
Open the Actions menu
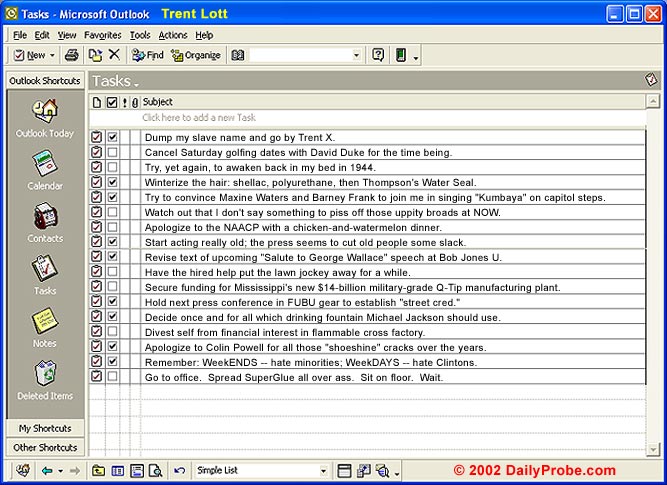(172, 35)
